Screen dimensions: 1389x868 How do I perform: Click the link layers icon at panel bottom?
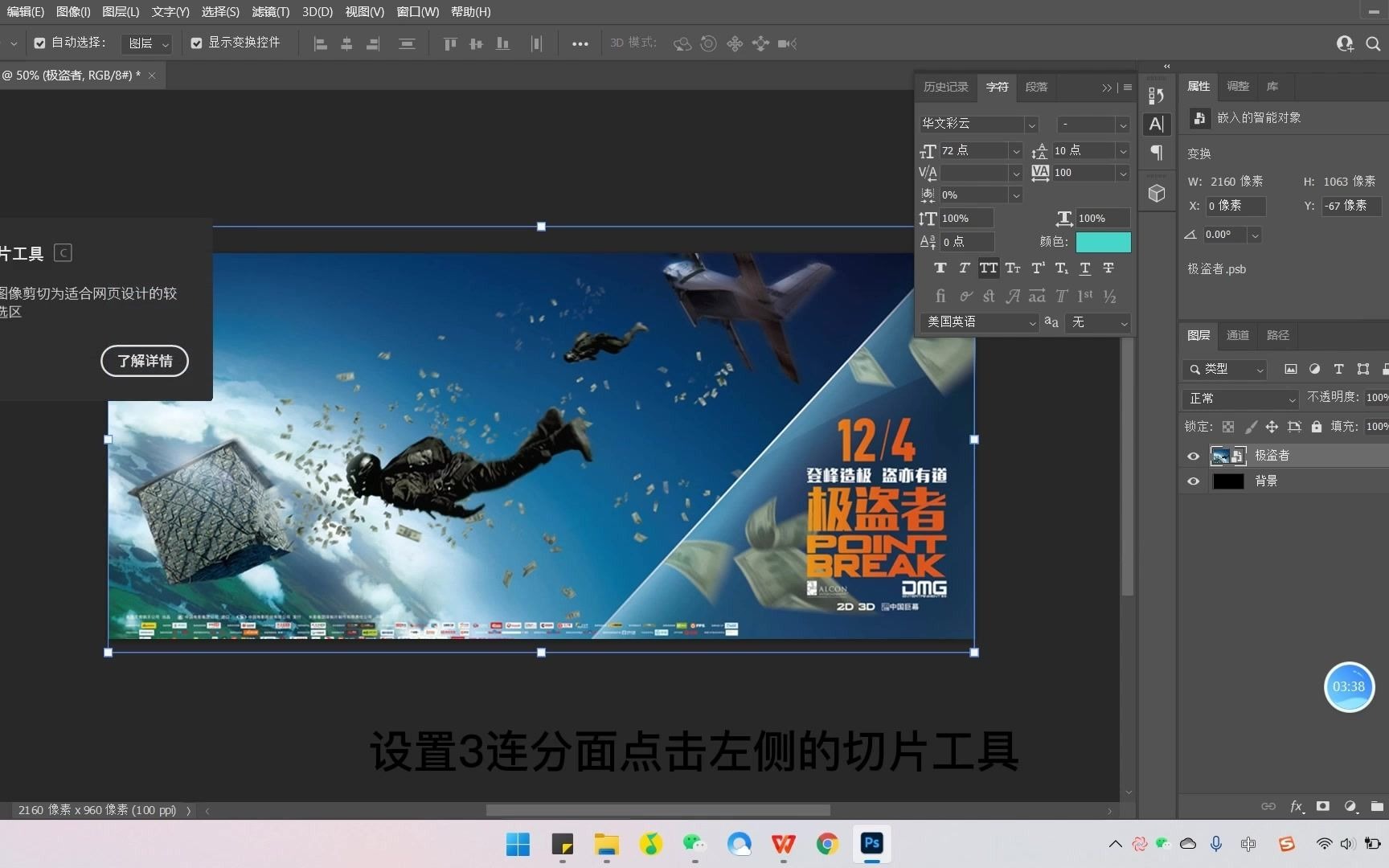(x=1268, y=806)
